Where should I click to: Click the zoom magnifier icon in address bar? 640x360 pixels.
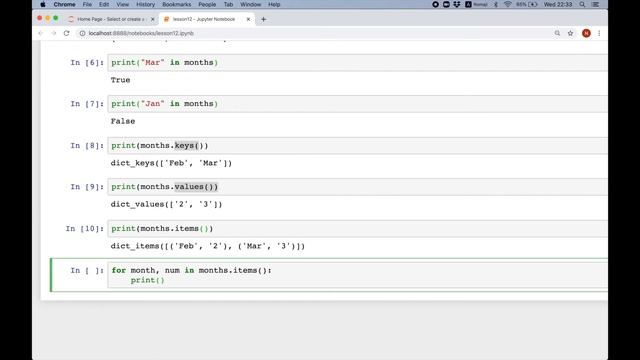coord(557,33)
